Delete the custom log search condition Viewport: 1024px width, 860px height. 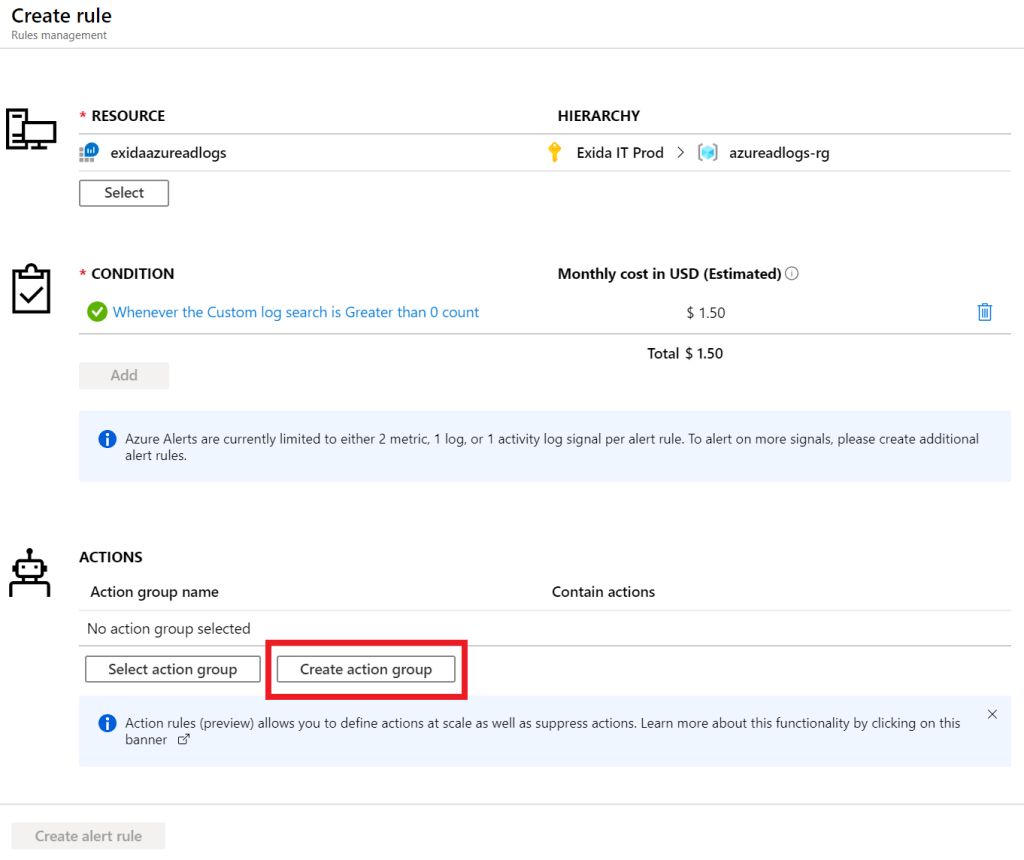pos(984,312)
